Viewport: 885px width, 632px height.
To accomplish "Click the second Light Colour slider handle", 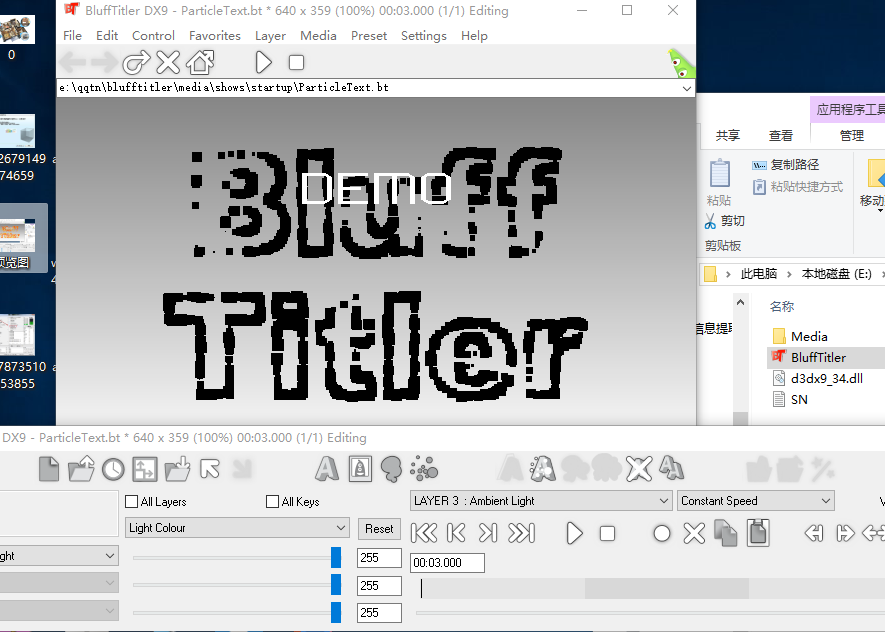I will click(x=336, y=585).
